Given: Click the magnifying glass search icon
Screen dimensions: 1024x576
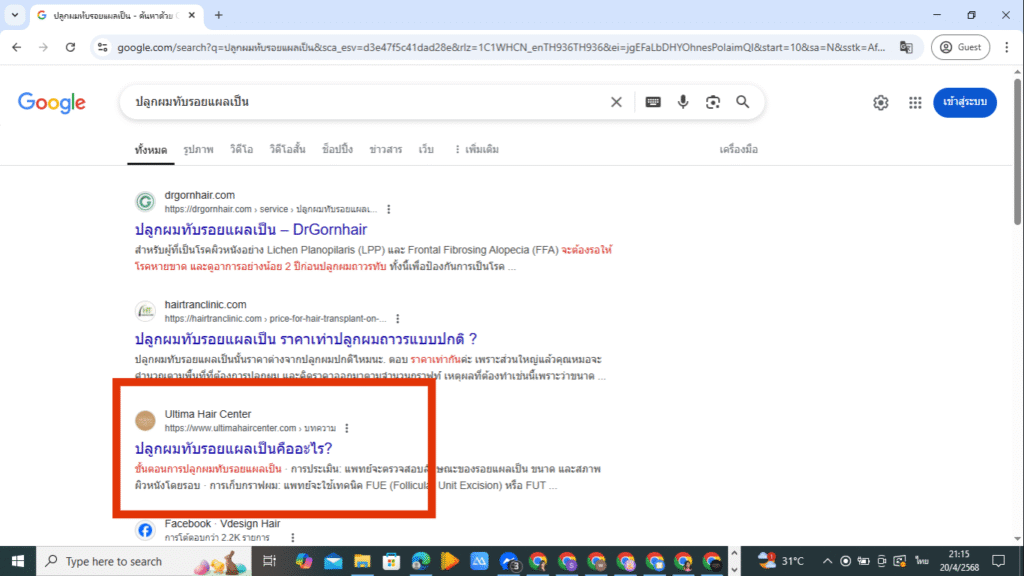Looking at the screenshot, I should coord(743,102).
